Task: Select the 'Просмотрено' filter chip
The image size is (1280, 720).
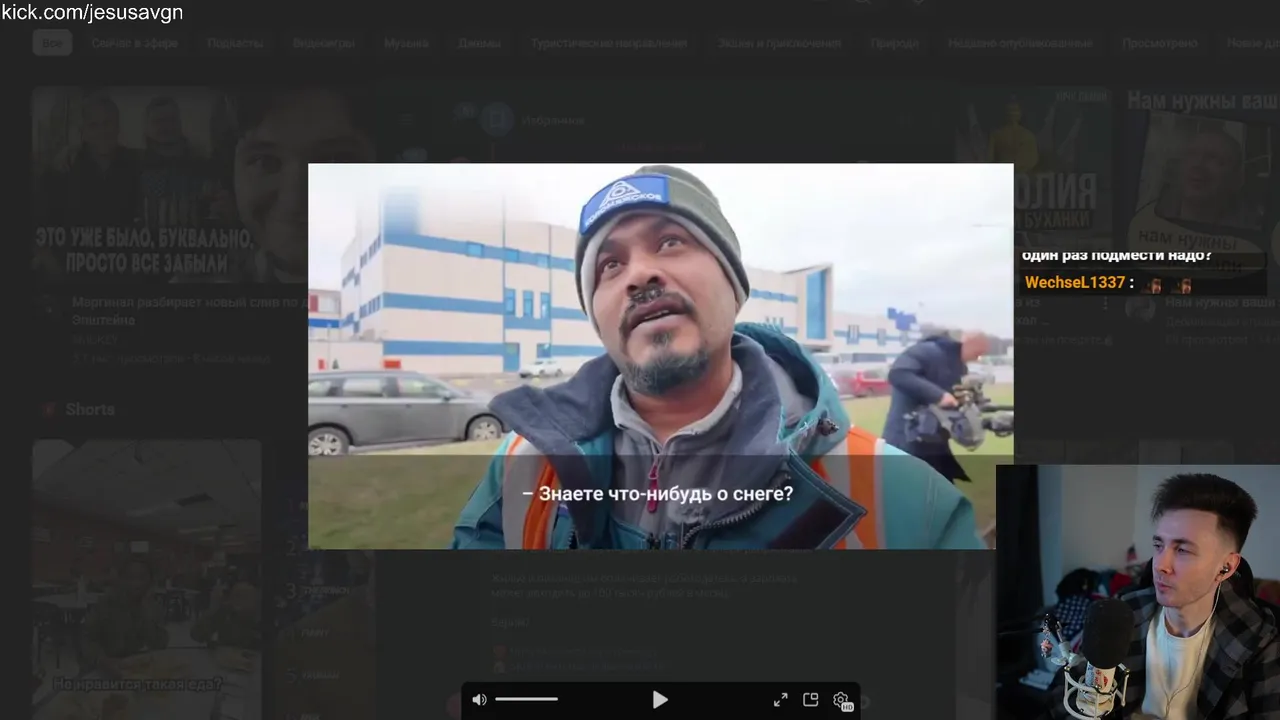Action: 1160,43
